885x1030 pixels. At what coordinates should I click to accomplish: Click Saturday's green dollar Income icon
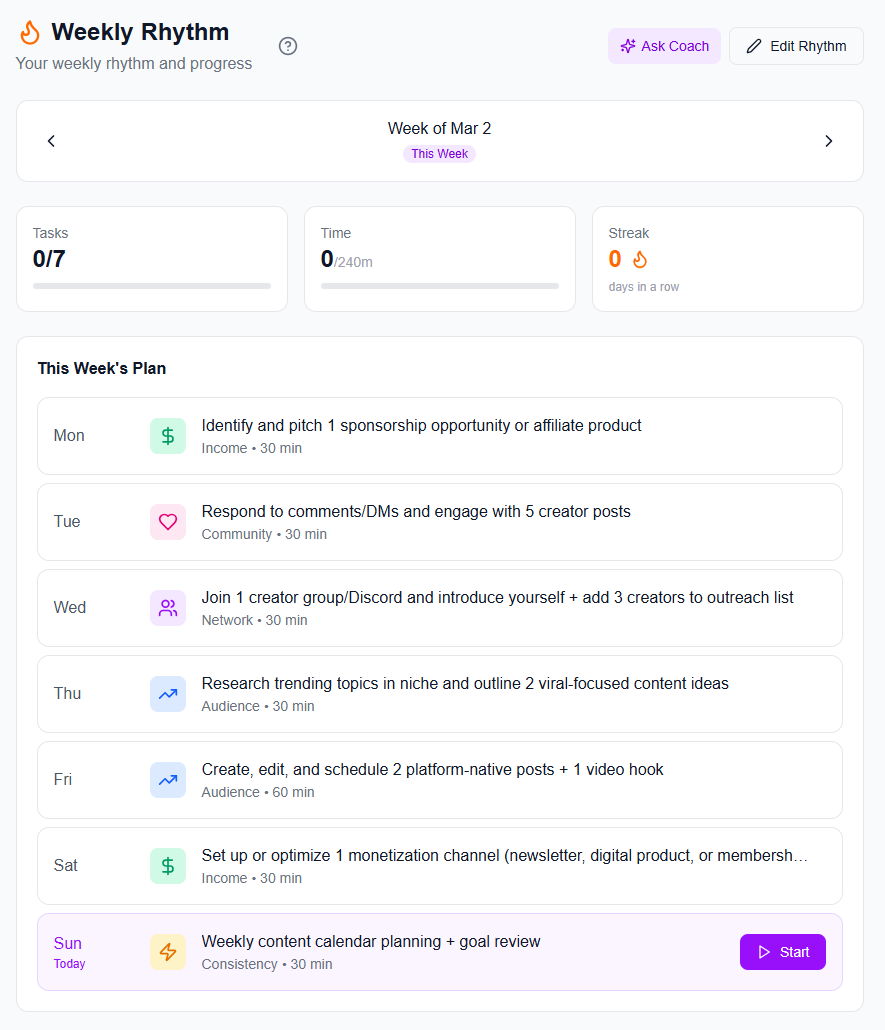point(168,866)
